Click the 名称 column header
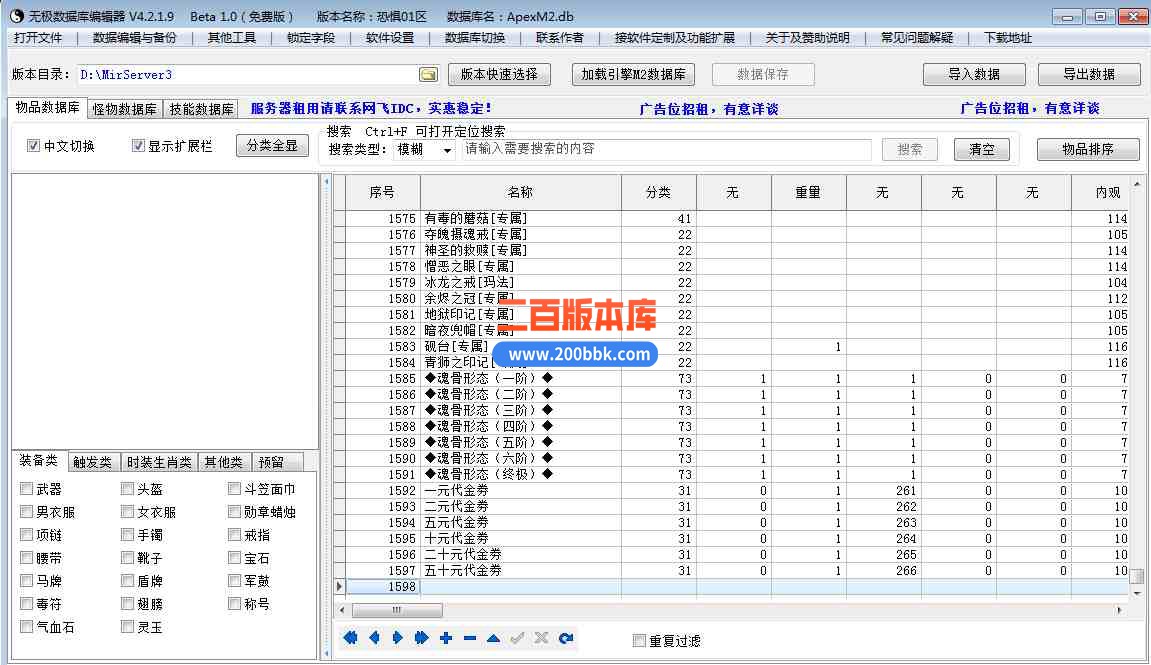The width and height of the screenshot is (1151, 665). [x=520, y=192]
